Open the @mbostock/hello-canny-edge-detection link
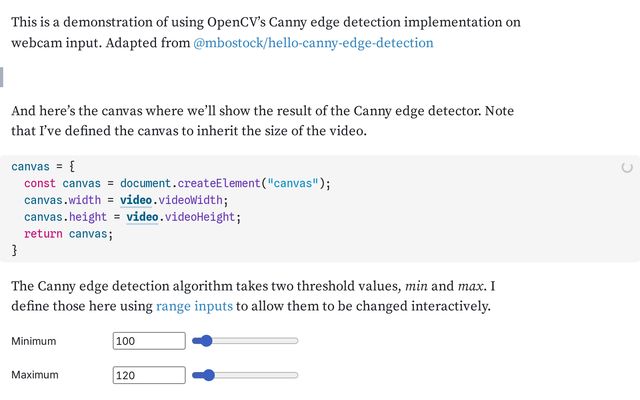Viewport: 640px width, 400px height. (313, 43)
